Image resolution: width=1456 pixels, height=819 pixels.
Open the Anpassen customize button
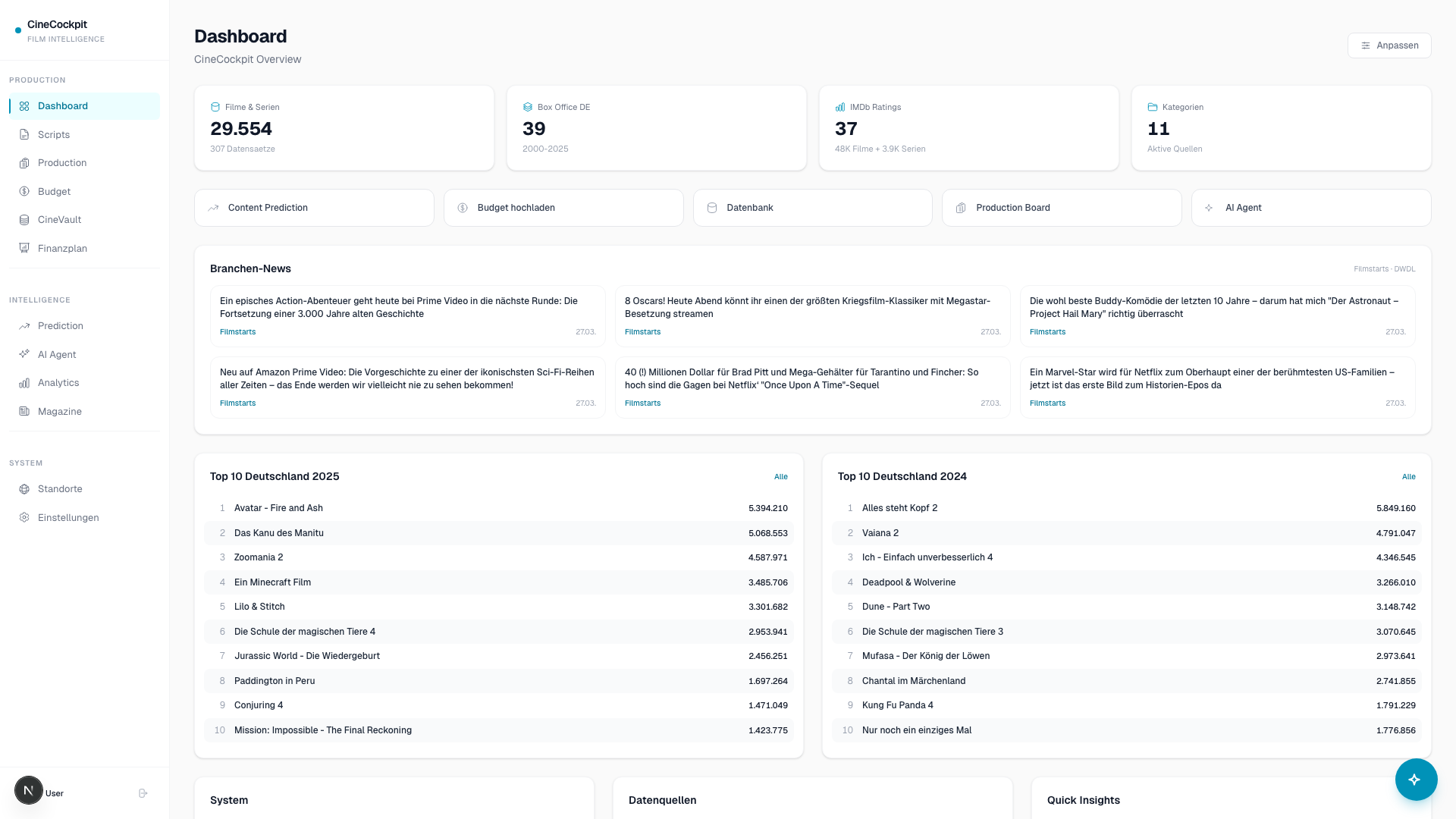click(x=1389, y=45)
